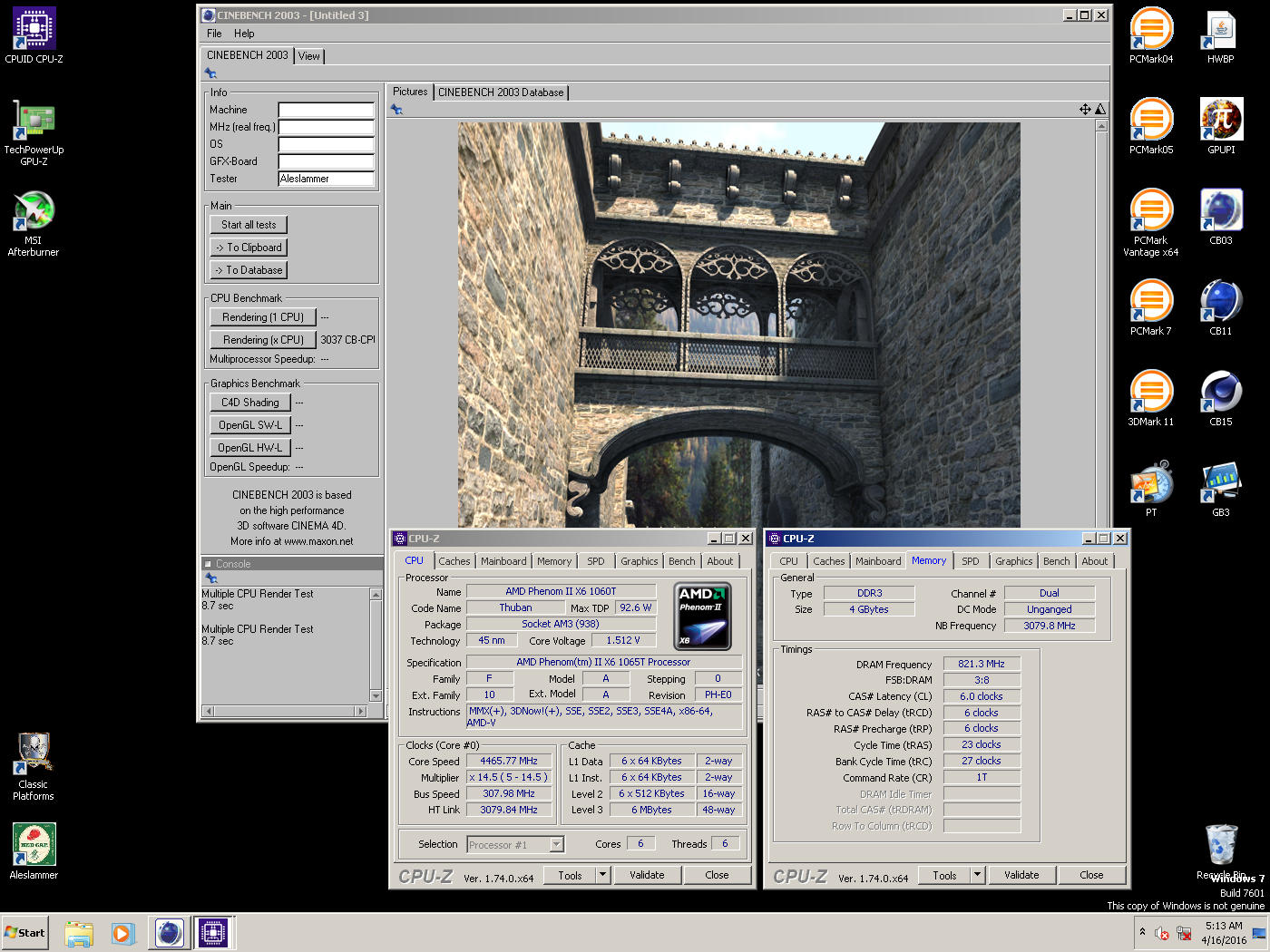This screenshot has height=952, width=1270.
Task: Open TechPowerUp GPU-Z desktop icon
Action: click(x=34, y=133)
